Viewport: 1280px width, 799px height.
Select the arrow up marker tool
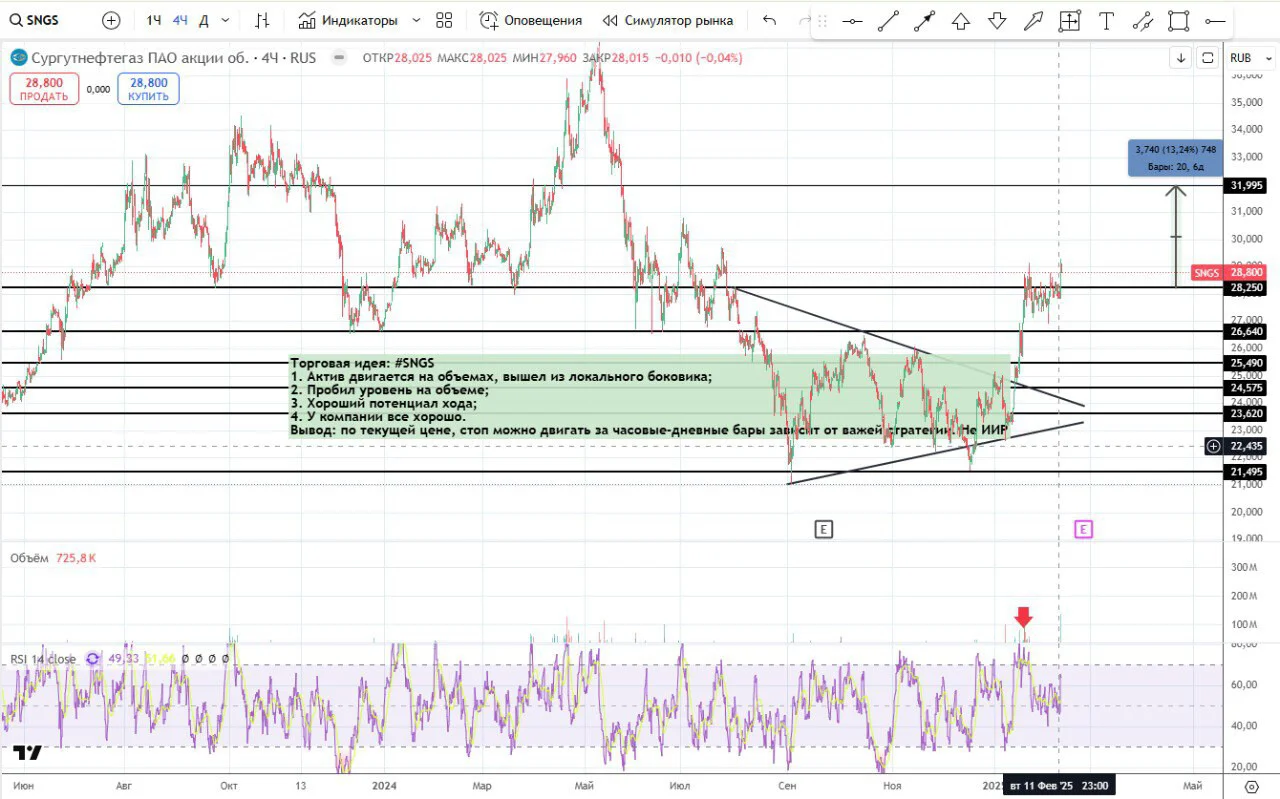coord(961,21)
